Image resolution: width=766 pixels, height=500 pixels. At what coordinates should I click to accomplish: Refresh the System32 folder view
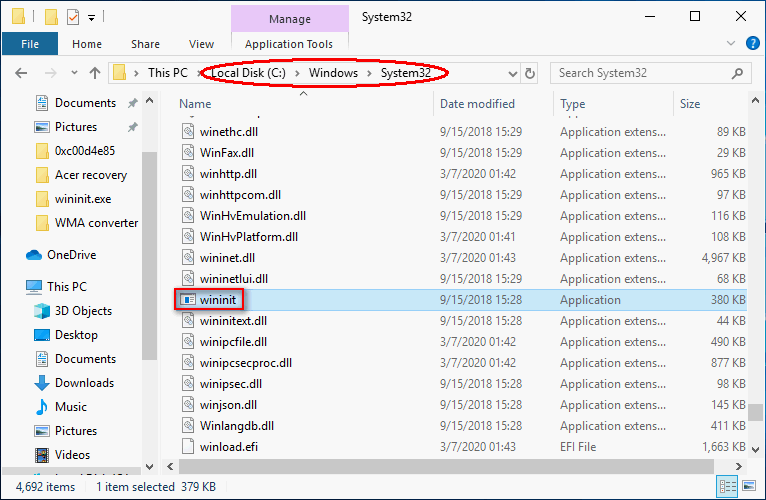pos(530,73)
